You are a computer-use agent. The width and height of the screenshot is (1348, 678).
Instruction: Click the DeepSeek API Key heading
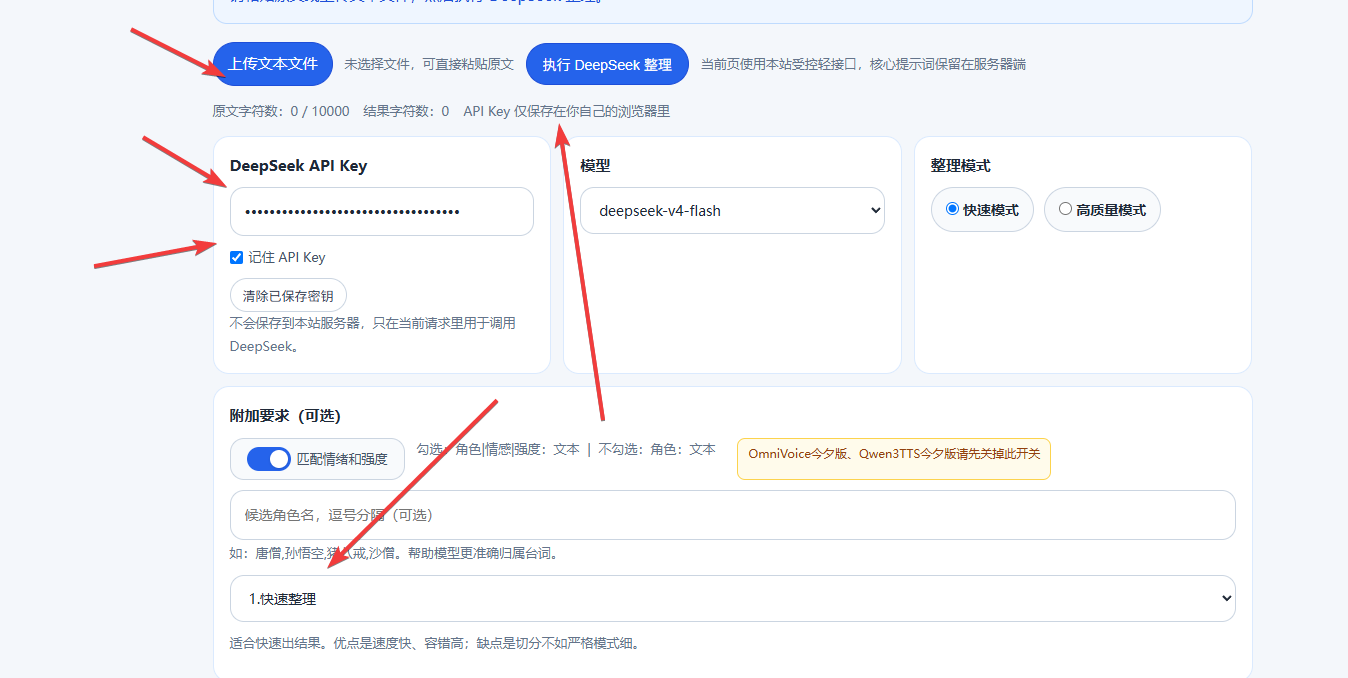point(298,166)
